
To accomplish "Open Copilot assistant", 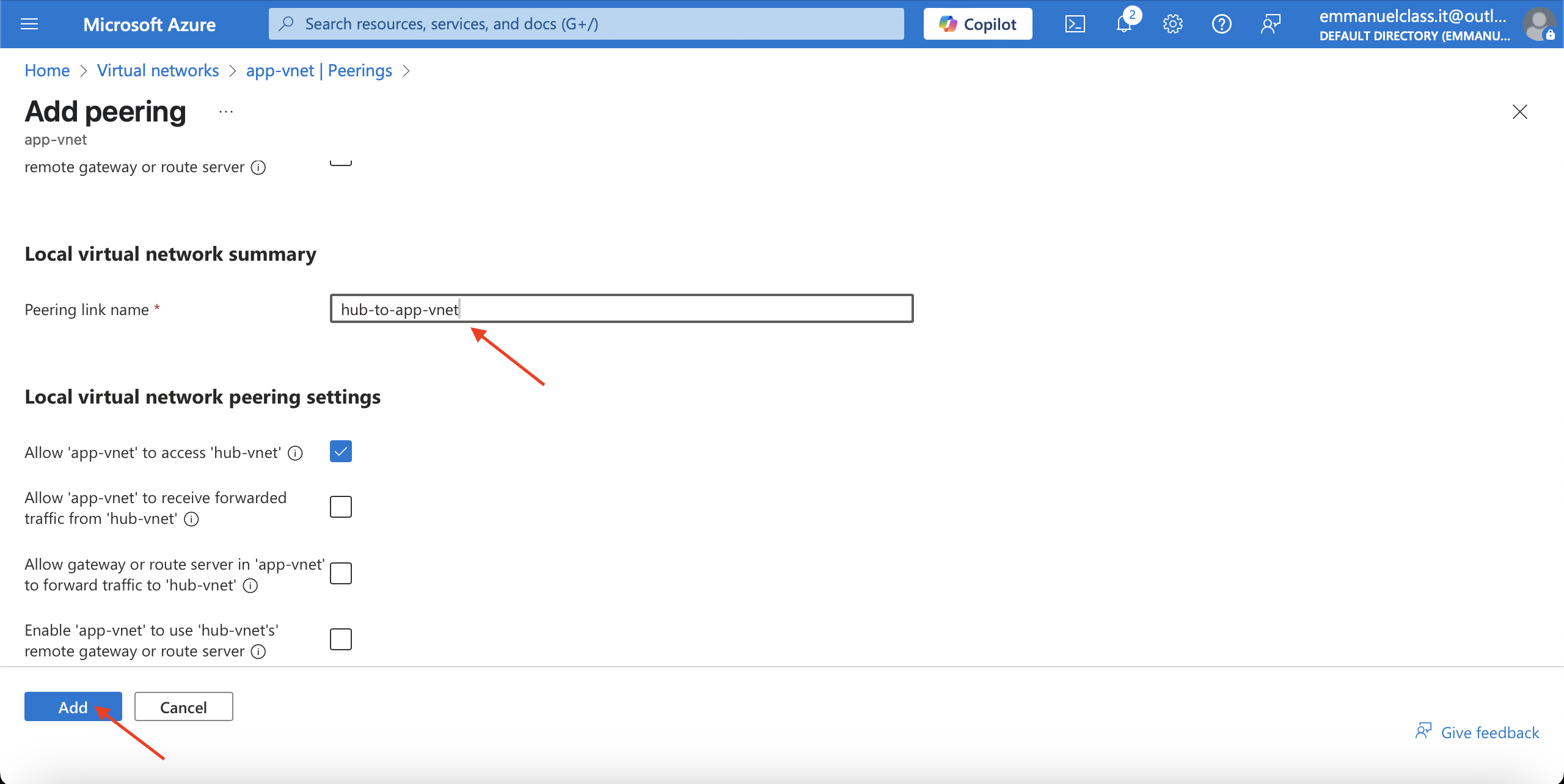I will tap(977, 24).
